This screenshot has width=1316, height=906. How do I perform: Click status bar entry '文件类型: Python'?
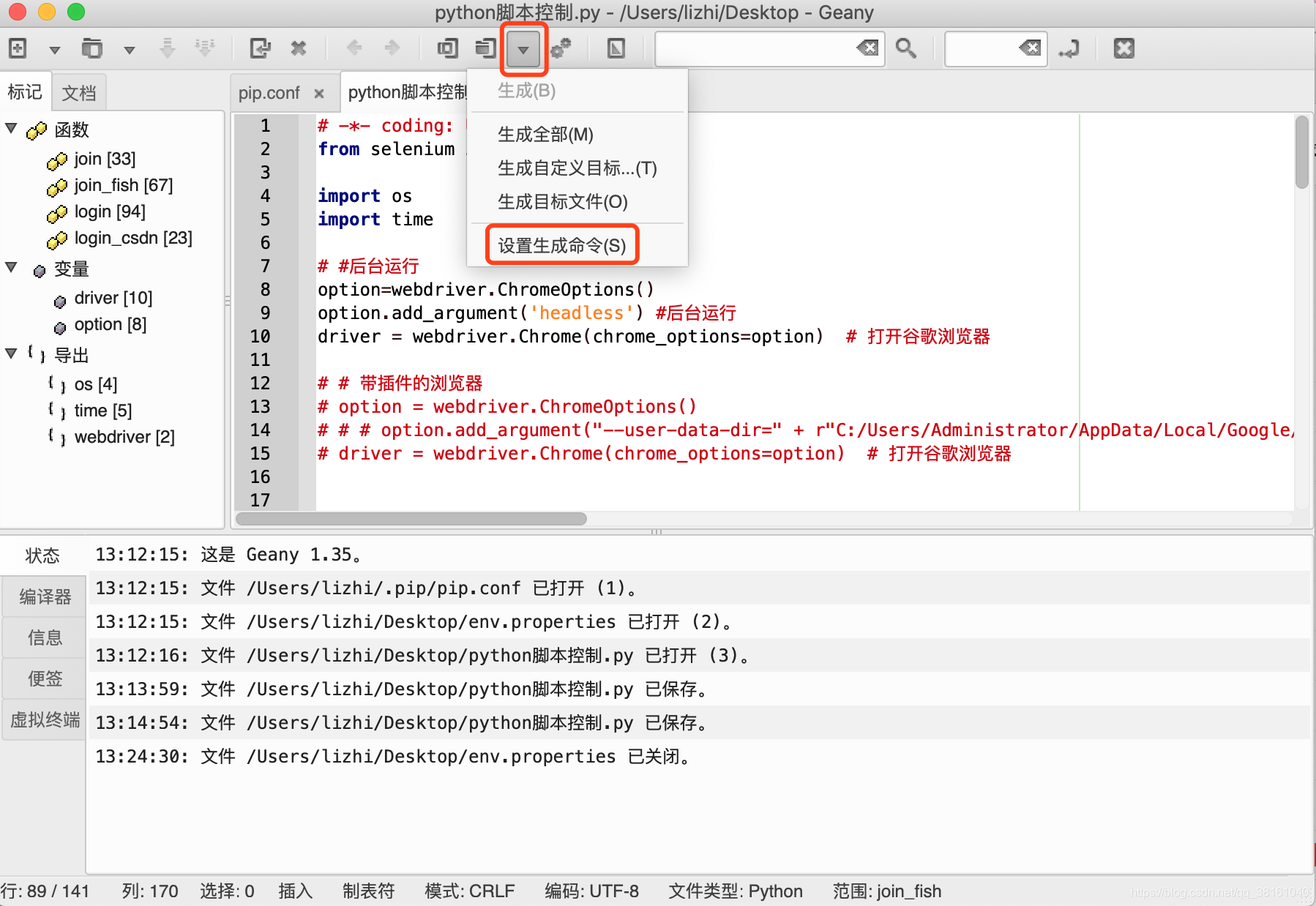[736, 891]
